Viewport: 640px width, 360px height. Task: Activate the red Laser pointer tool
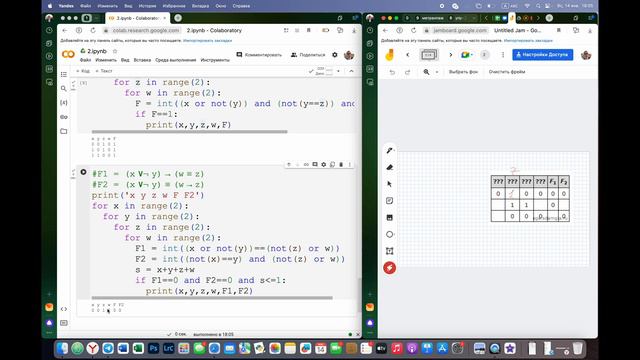[x=389, y=268]
